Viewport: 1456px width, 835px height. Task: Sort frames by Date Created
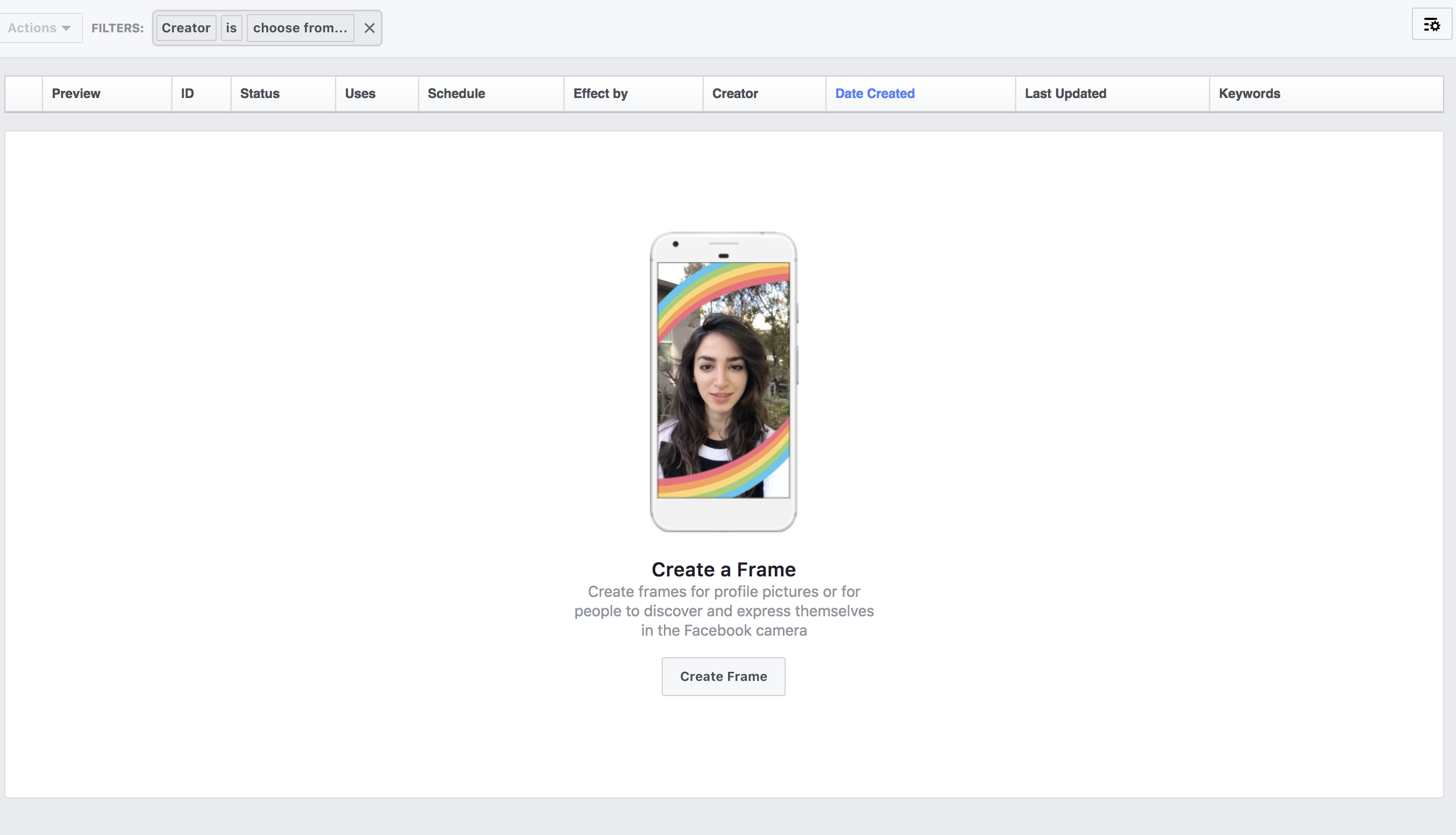(x=875, y=94)
